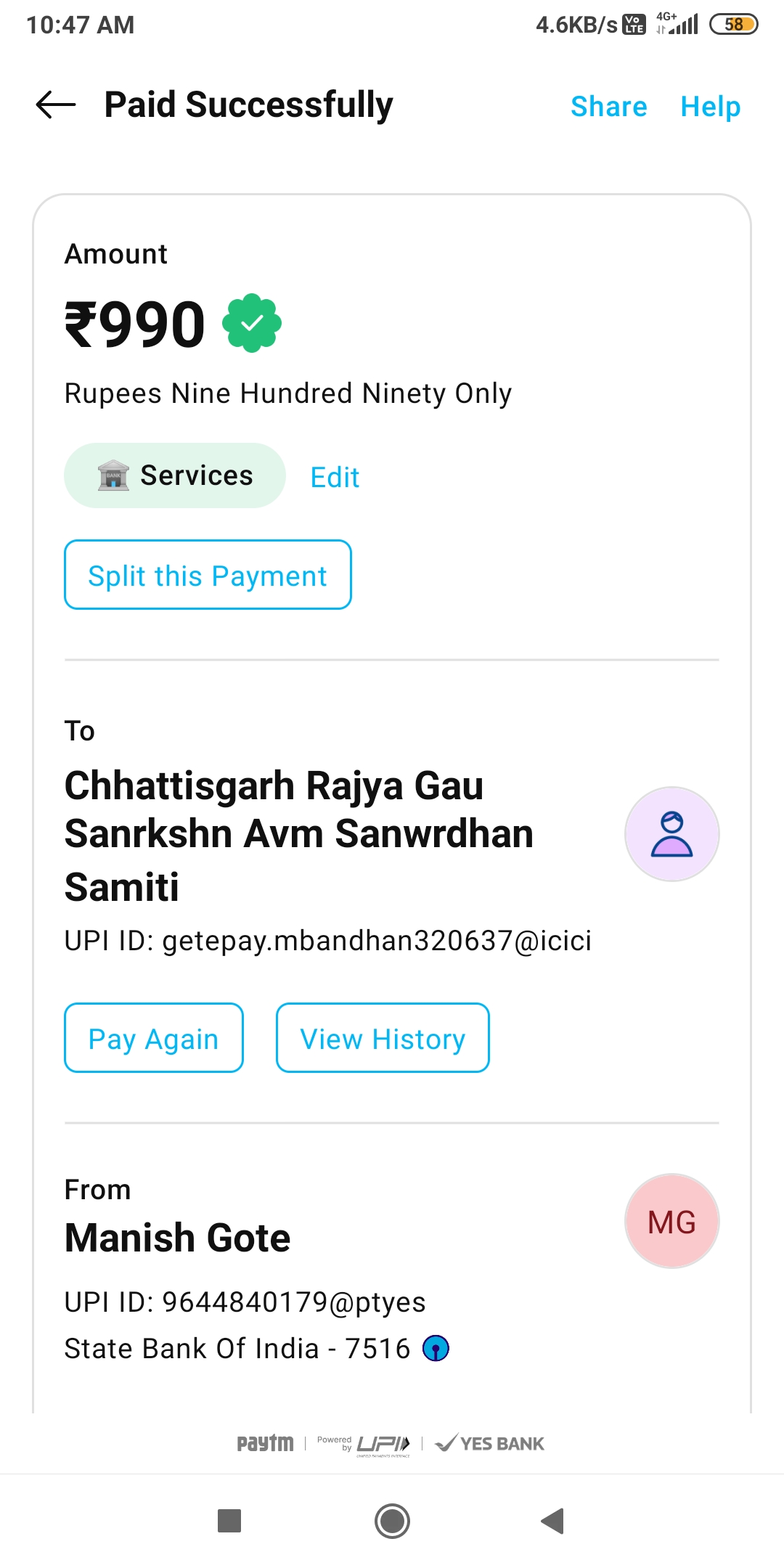Screen dimensions: 784x1568
Task: Tap the recipient UPI ID text
Action: pyautogui.click(x=328, y=941)
